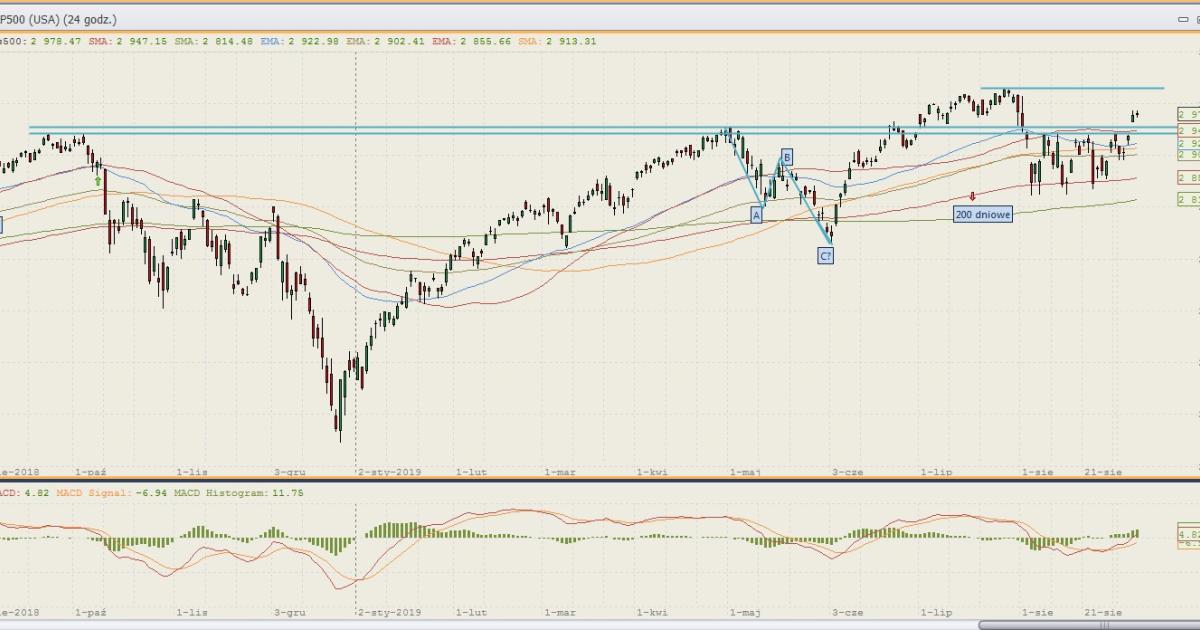1200x630 pixels.
Task: Select the 'C?' wave annotation label
Action: tap(826, 256)
